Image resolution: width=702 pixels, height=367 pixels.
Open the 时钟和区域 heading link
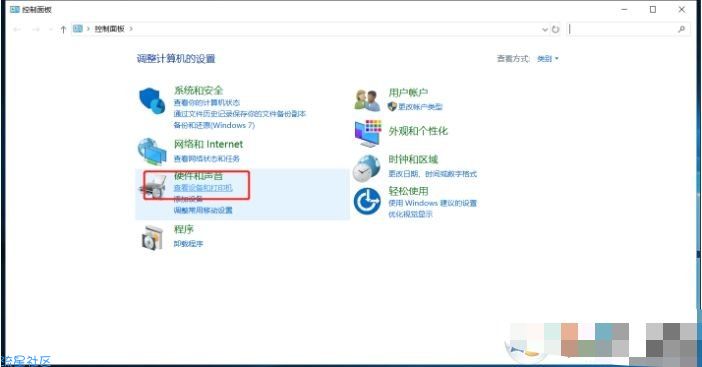413,159
